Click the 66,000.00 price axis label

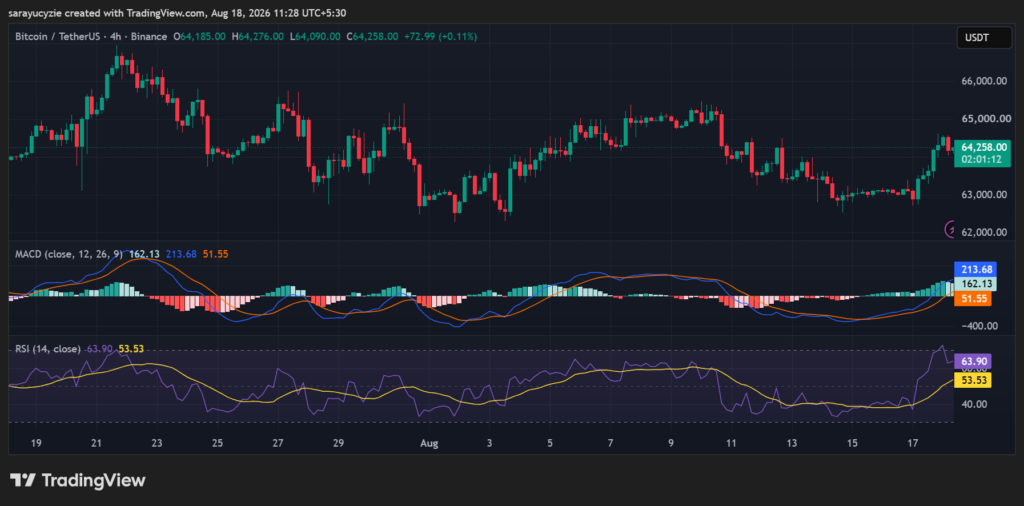coord(985,81)
